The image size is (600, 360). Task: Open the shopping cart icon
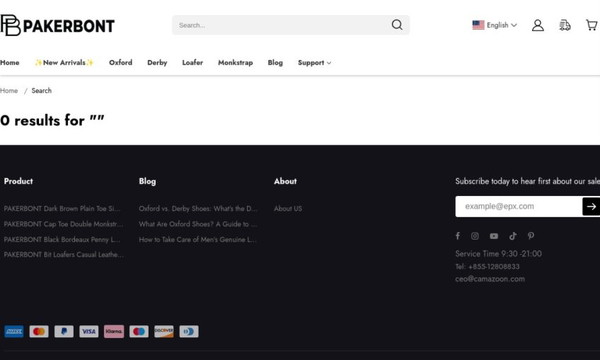click(x=592, y=25)
